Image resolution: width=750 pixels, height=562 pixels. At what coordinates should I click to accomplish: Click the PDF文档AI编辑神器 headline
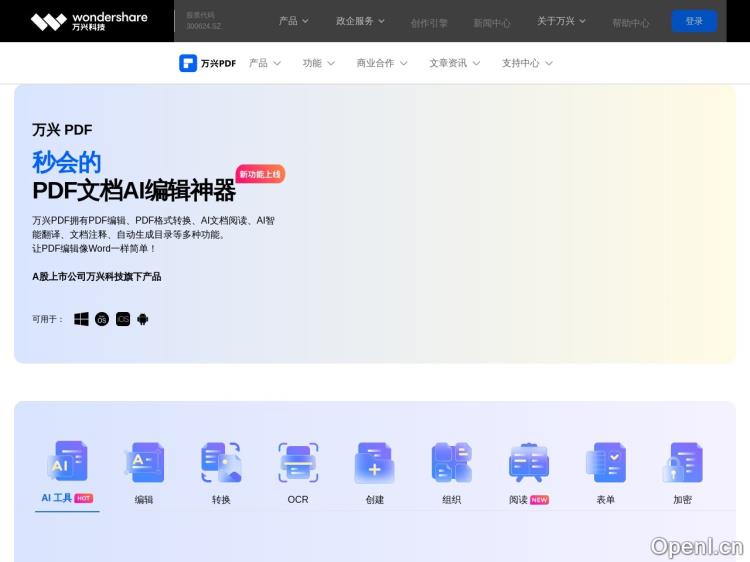pyautogui.click(x=134, y=190)
